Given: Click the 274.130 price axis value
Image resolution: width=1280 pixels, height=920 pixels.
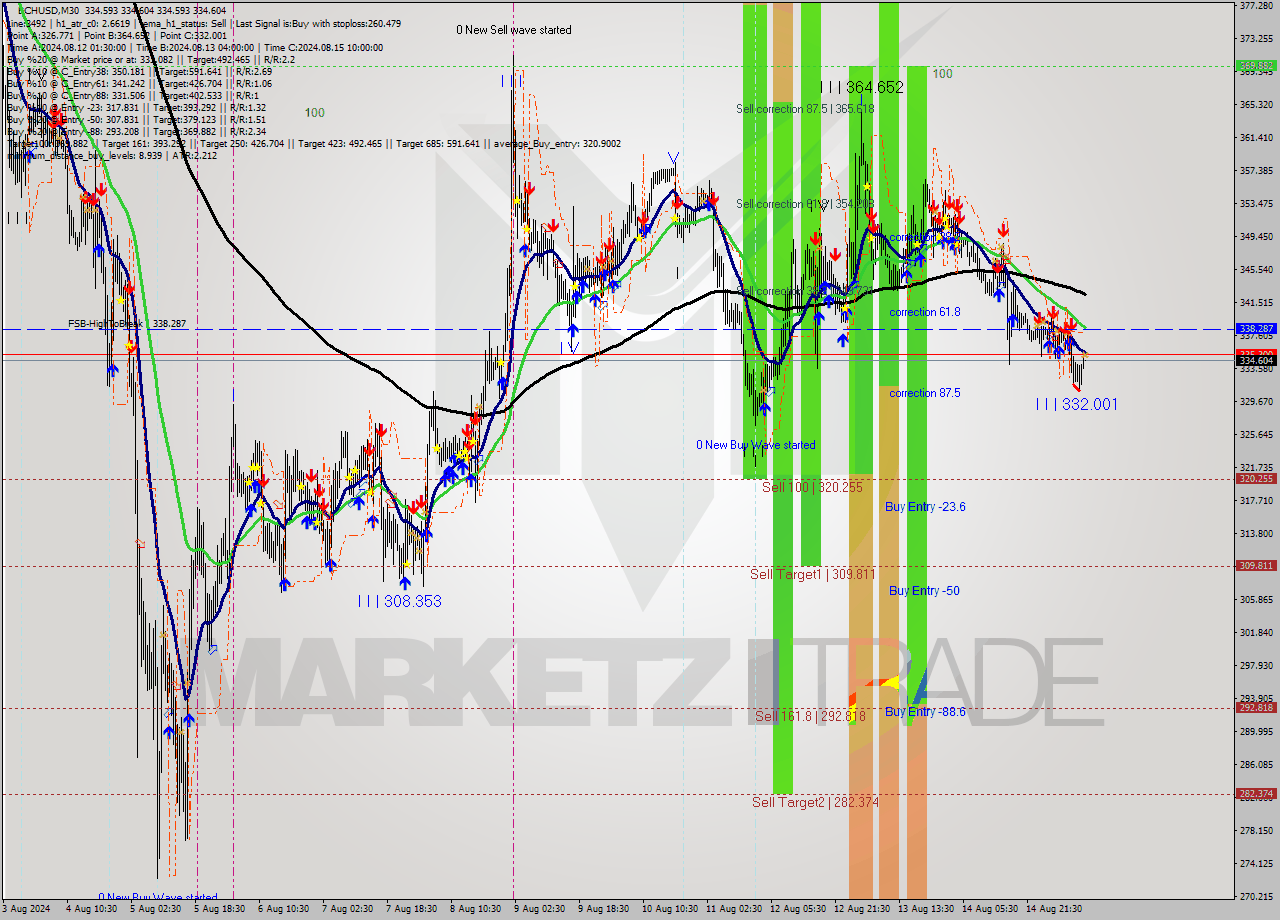Looking at the screenshot, I should (x=1256, y=863).
